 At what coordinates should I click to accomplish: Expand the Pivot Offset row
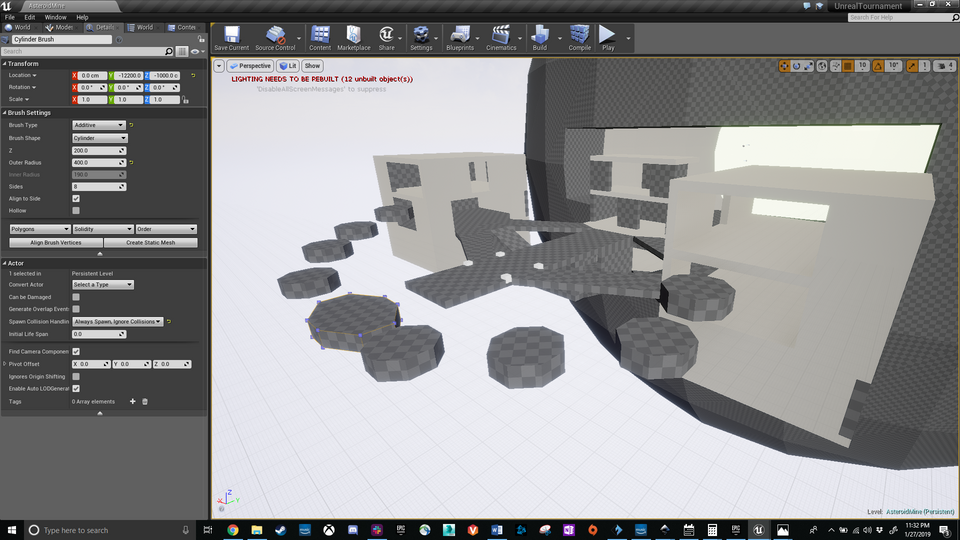click(x=5, y=364)
